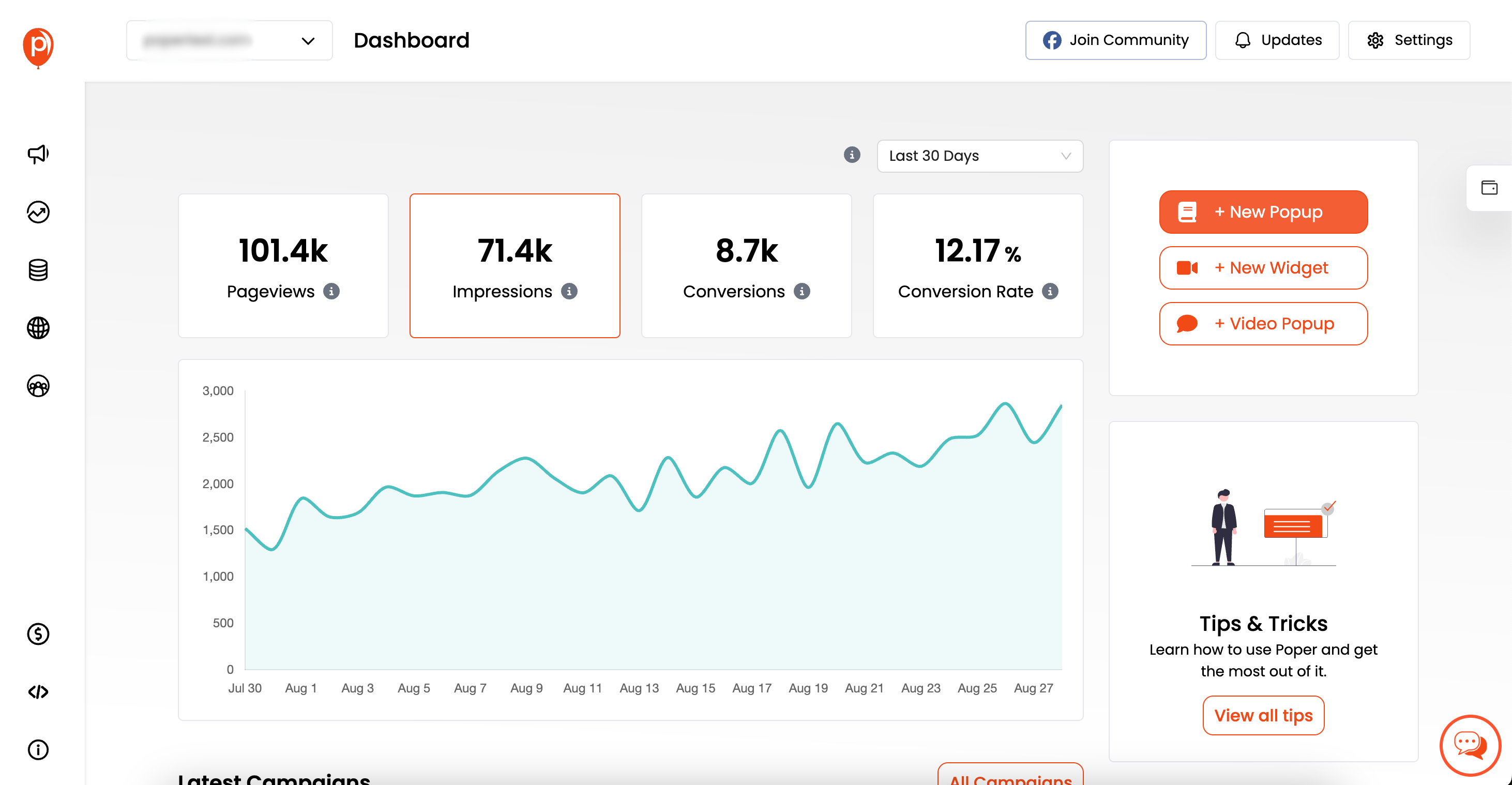
Task: Click View all tips link
Action: (1263, 715)
